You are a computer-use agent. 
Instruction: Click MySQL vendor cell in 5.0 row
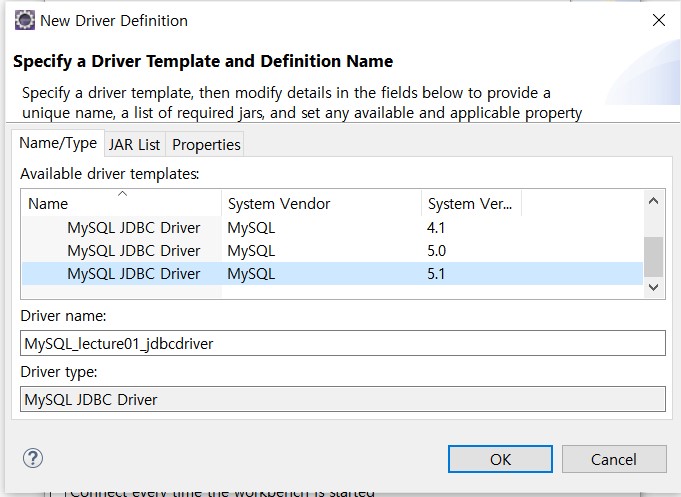pyautogui.click(x=251, y=251)
